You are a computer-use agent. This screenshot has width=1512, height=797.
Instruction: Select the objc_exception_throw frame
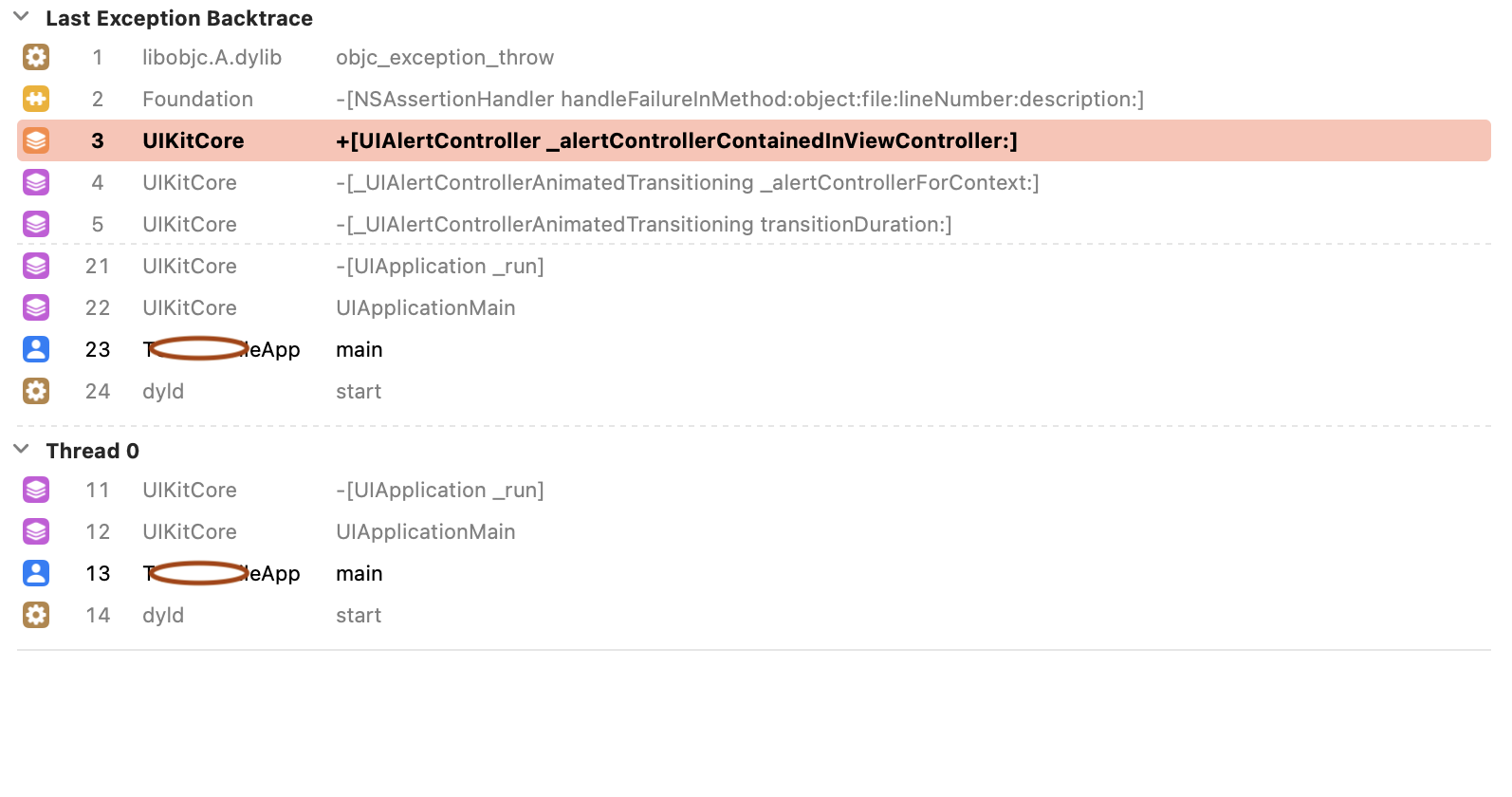click(x=444, y=58)
